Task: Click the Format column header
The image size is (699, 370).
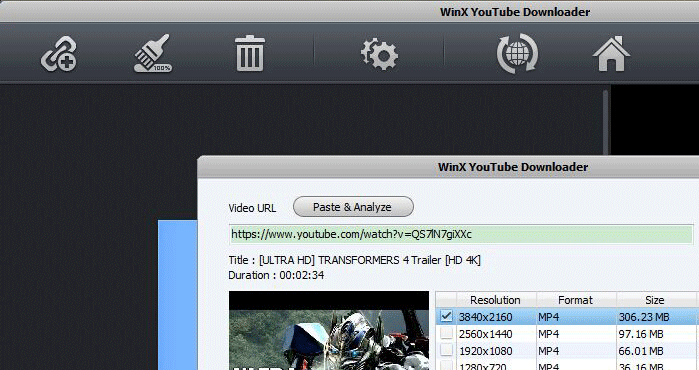Action: pos(576,300)
